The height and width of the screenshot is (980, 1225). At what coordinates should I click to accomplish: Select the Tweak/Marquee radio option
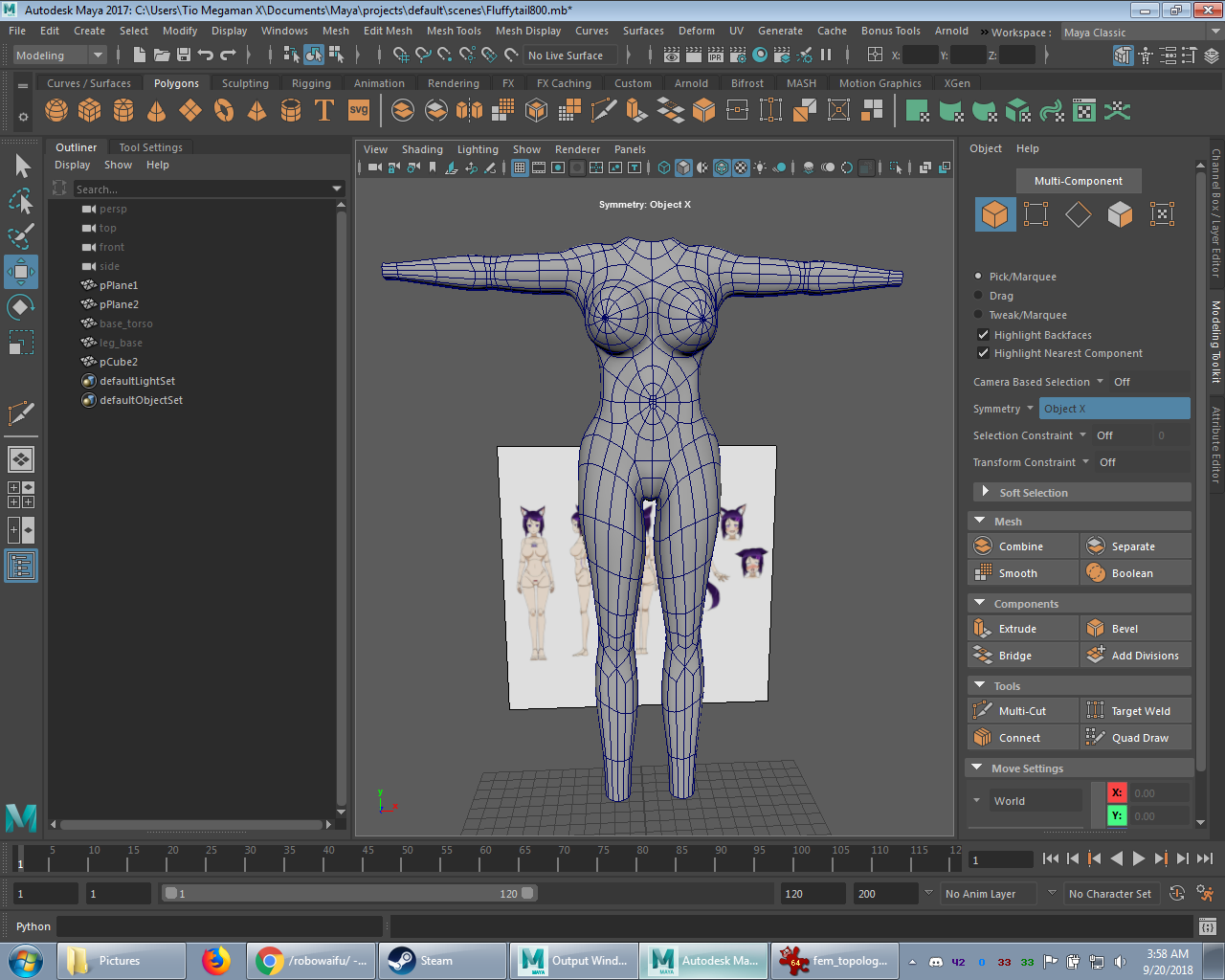pos(978,315)
